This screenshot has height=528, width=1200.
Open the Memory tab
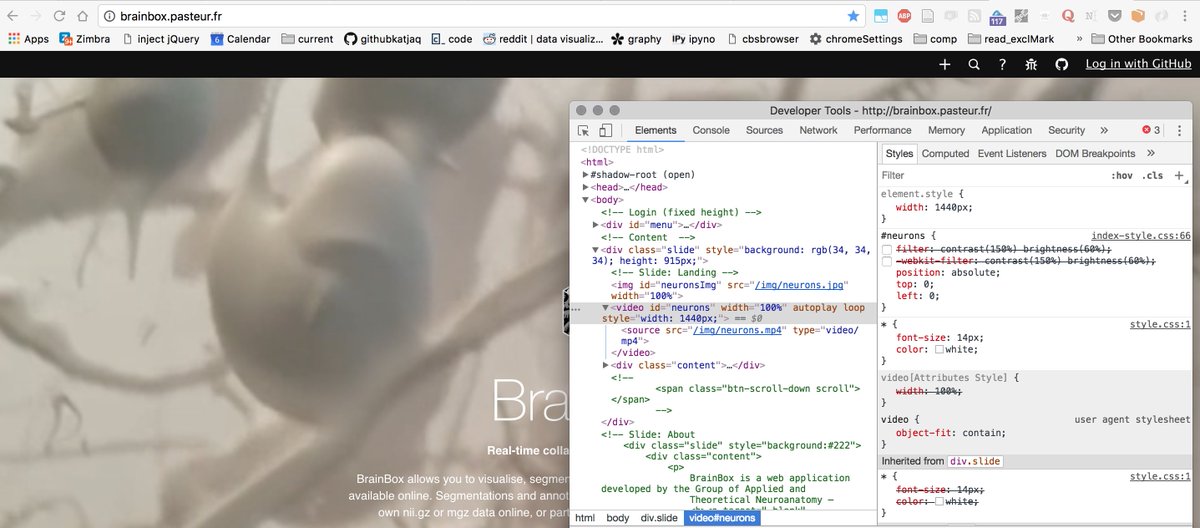[946, 130]
